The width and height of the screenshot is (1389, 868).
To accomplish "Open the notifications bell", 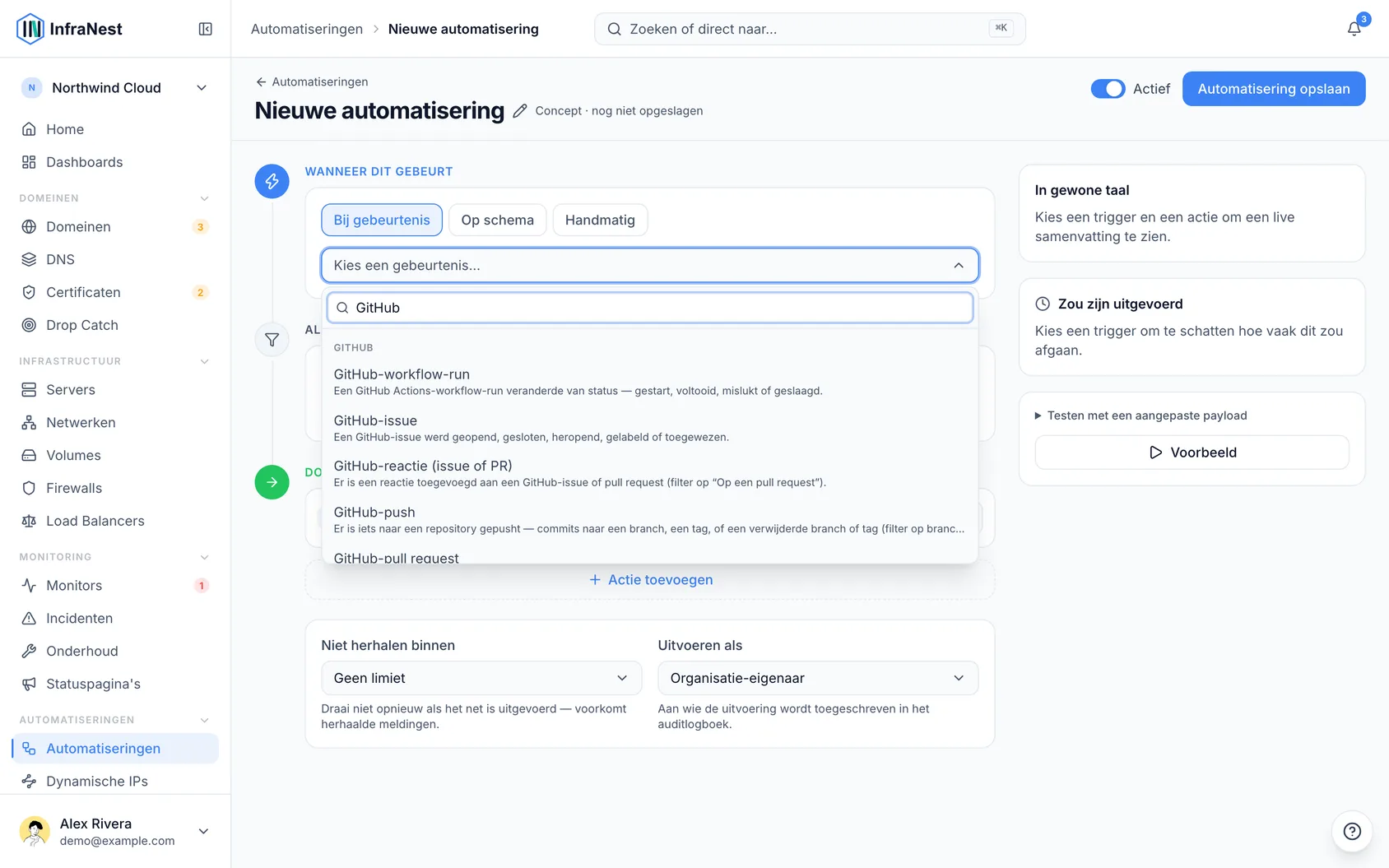I will tap(1354, 29).
